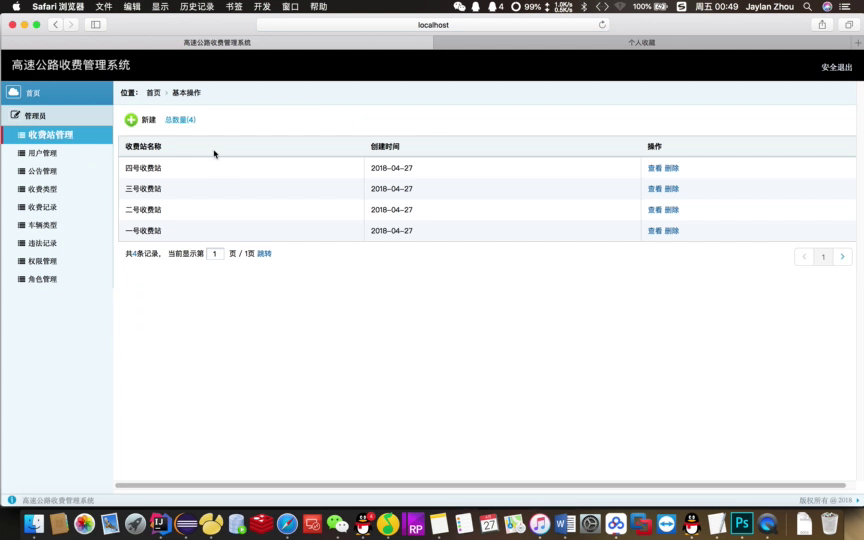
Task: Click Safari back navigation arrow
Action: click(x=56, y=25)
